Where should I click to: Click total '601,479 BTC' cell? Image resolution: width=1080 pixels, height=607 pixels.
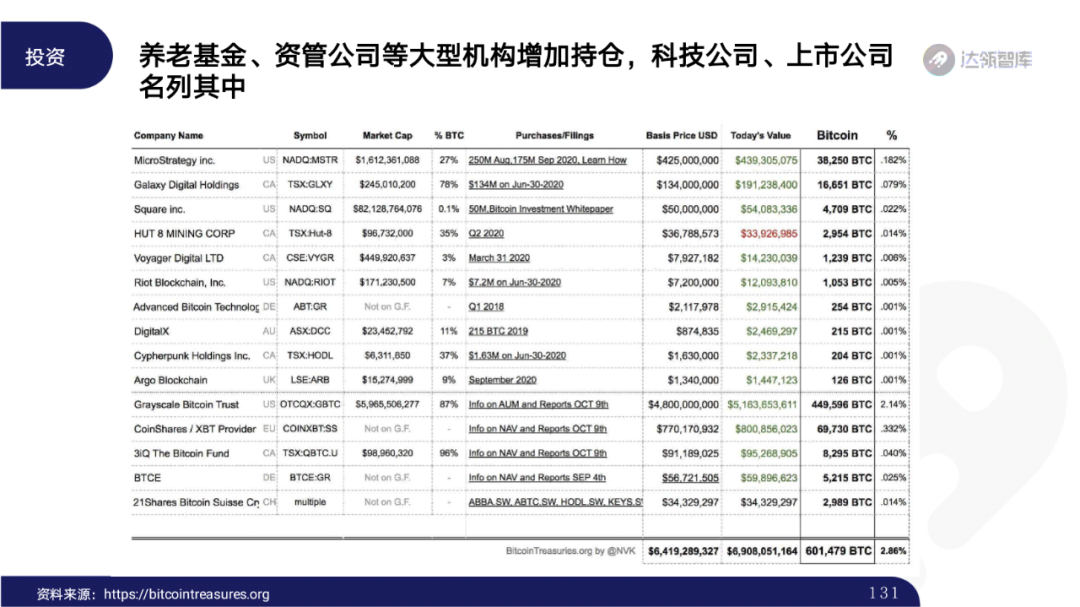point(838,551)
